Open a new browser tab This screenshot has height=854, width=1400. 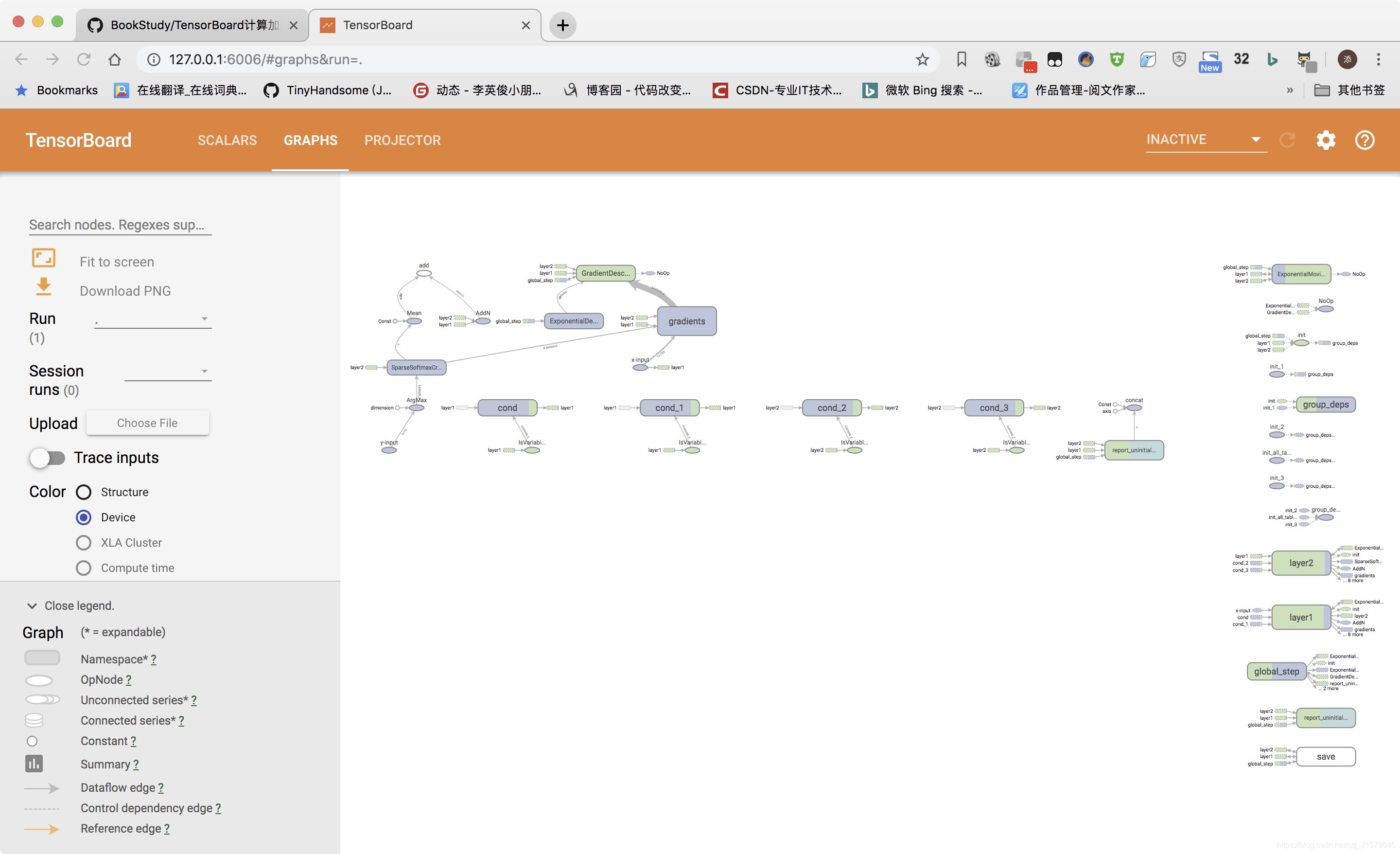click(562, 25)
